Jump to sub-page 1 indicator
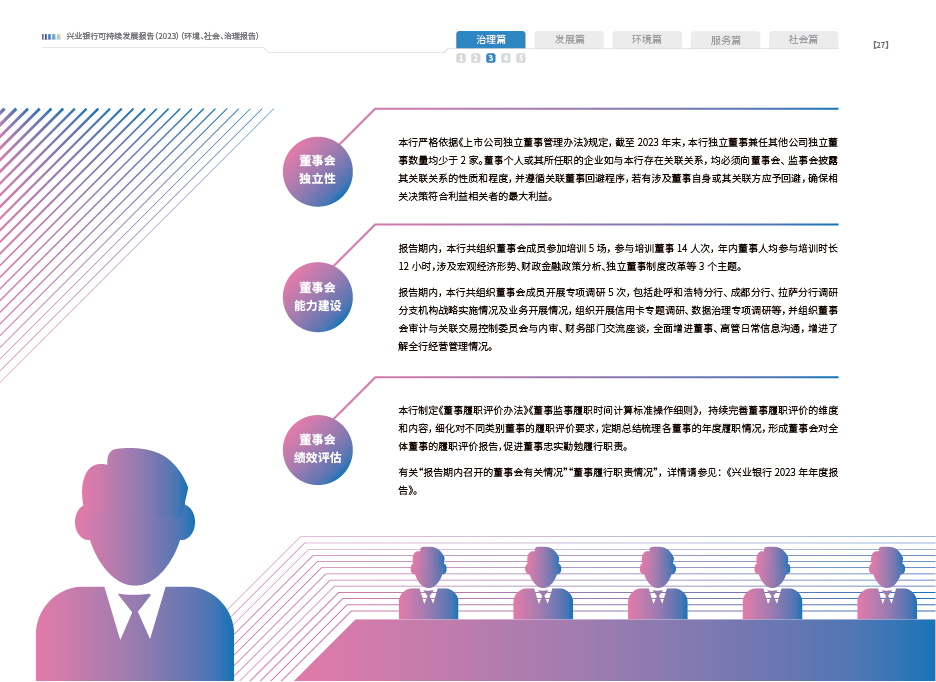Screen dimensions: 936x682 [x=461, y=59]
